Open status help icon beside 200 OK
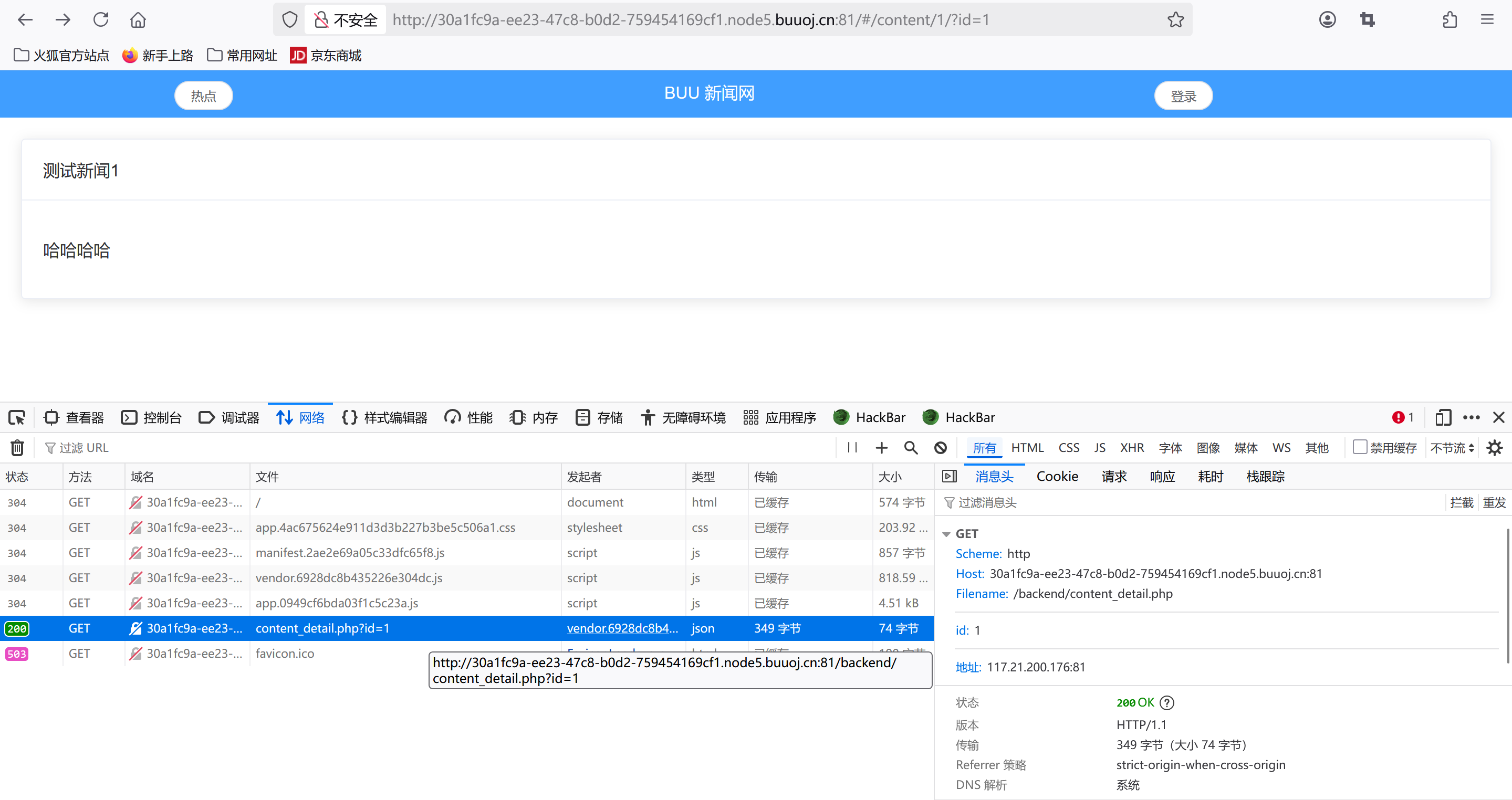This screenshot has width=1512, height=800. click(x=1167, y=703)
